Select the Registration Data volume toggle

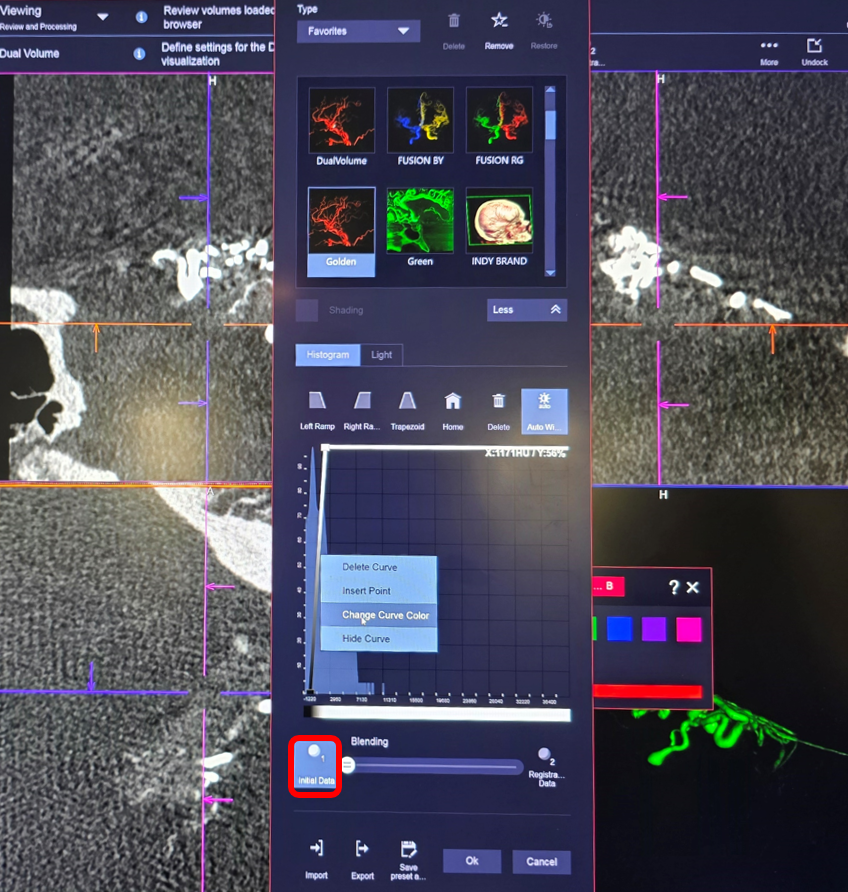click(545, 757)
